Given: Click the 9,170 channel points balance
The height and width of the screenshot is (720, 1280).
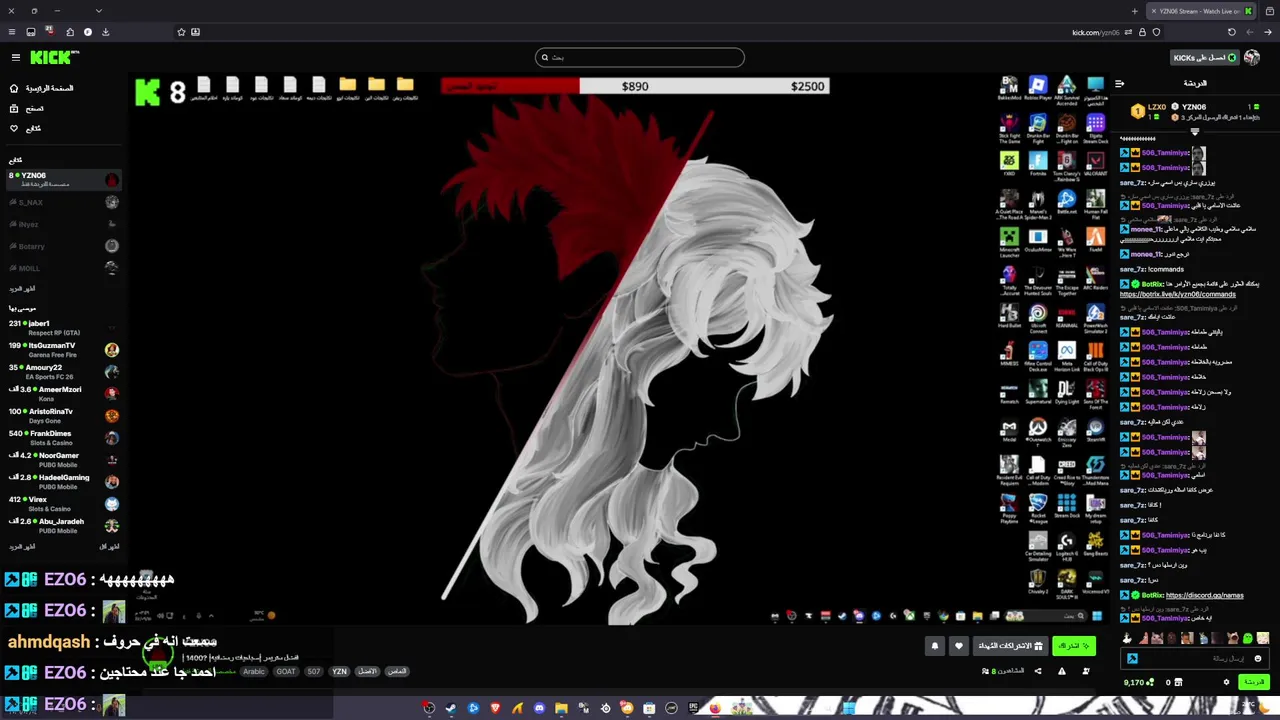Looking at the screenshot, I should pos(1137,682).
